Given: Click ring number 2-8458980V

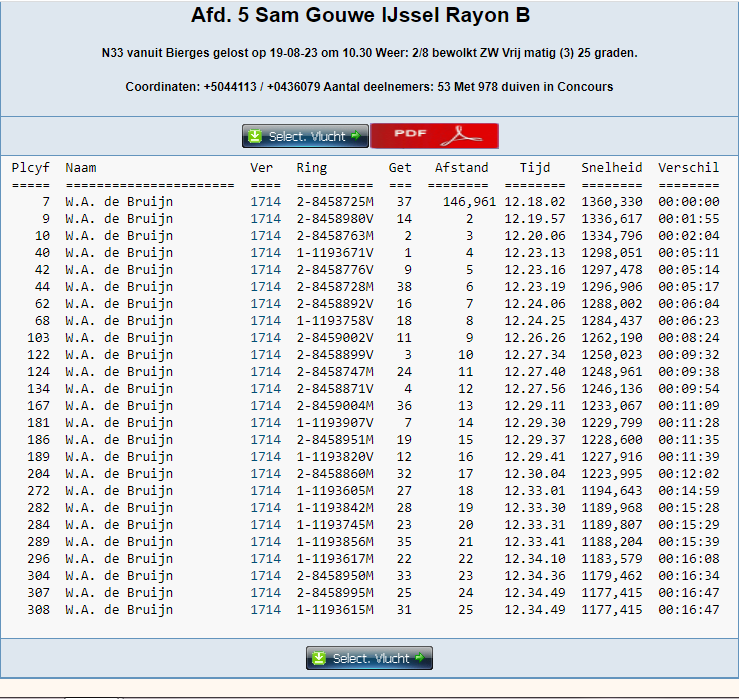Looking at the screenshot, I should click(335, 219).
